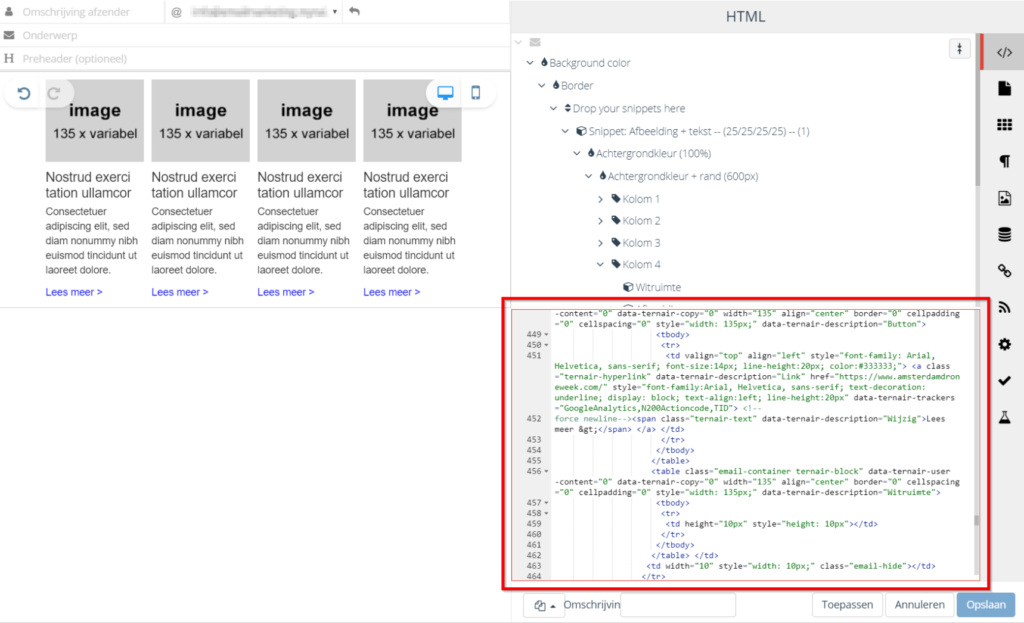This screenshot has width=1024, height=623.
Task: Click the reply arrow icon next to sender address
Action: [x=354, y=11]
